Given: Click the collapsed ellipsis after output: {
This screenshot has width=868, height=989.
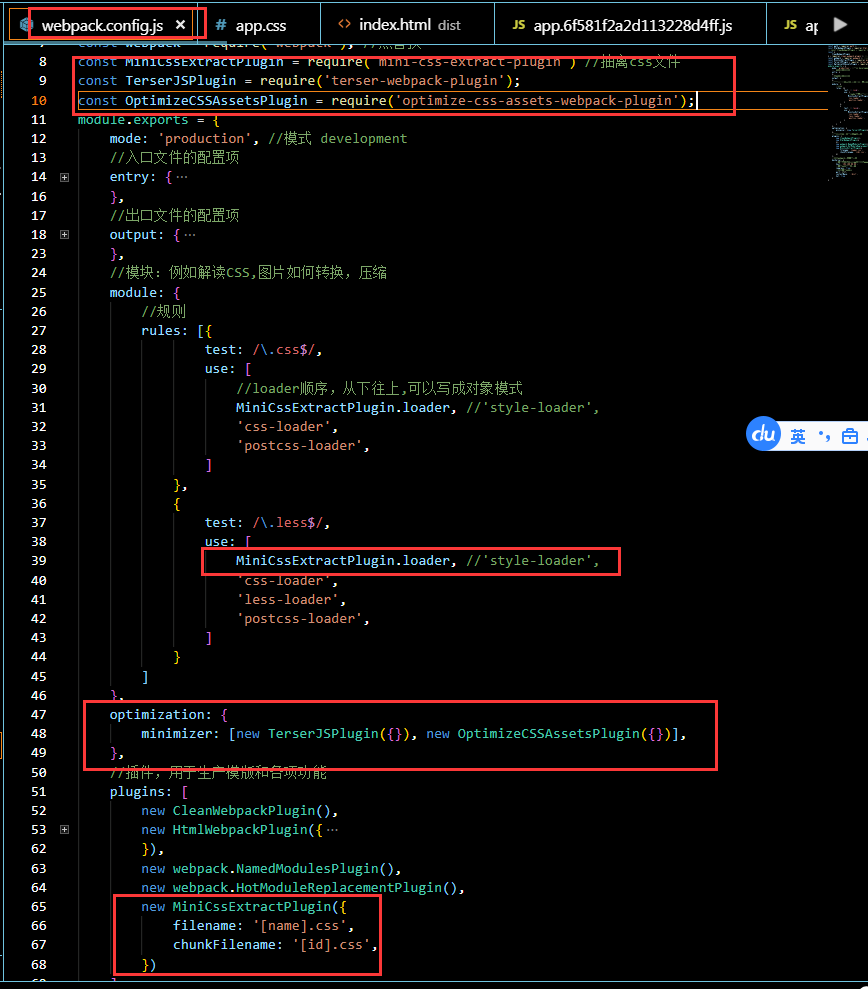Looking at the screenshot, I should [190, 235].
